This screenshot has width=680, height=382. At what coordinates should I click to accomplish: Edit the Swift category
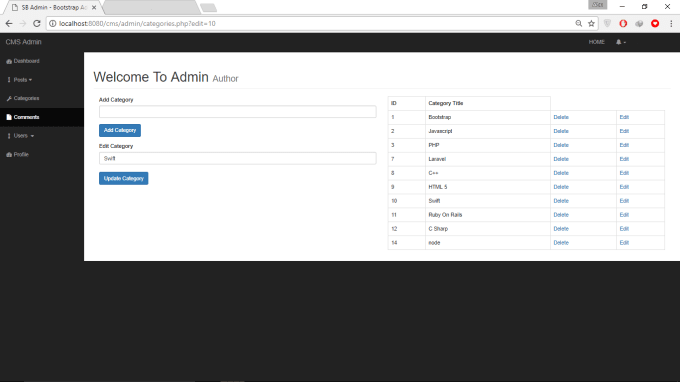point(624,201)
